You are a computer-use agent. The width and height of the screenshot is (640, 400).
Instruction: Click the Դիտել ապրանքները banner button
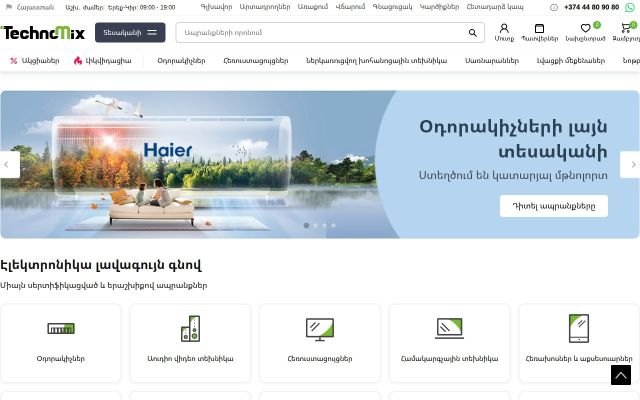tap(553, 206)
